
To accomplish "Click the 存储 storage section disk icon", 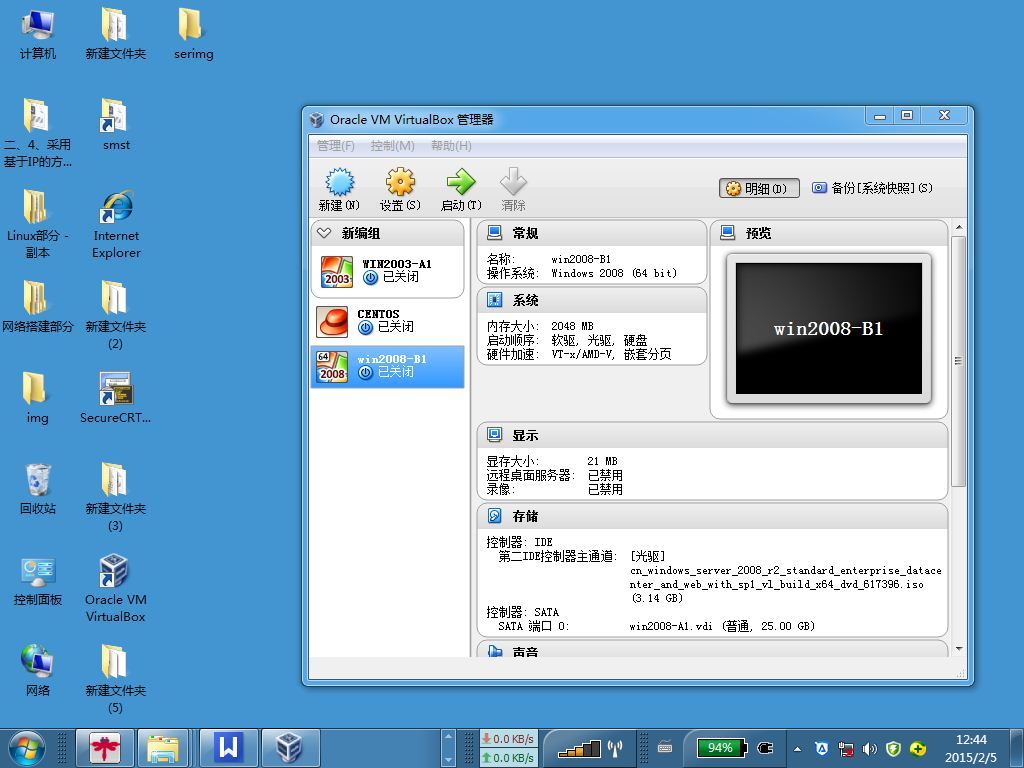I will point(494,516).
